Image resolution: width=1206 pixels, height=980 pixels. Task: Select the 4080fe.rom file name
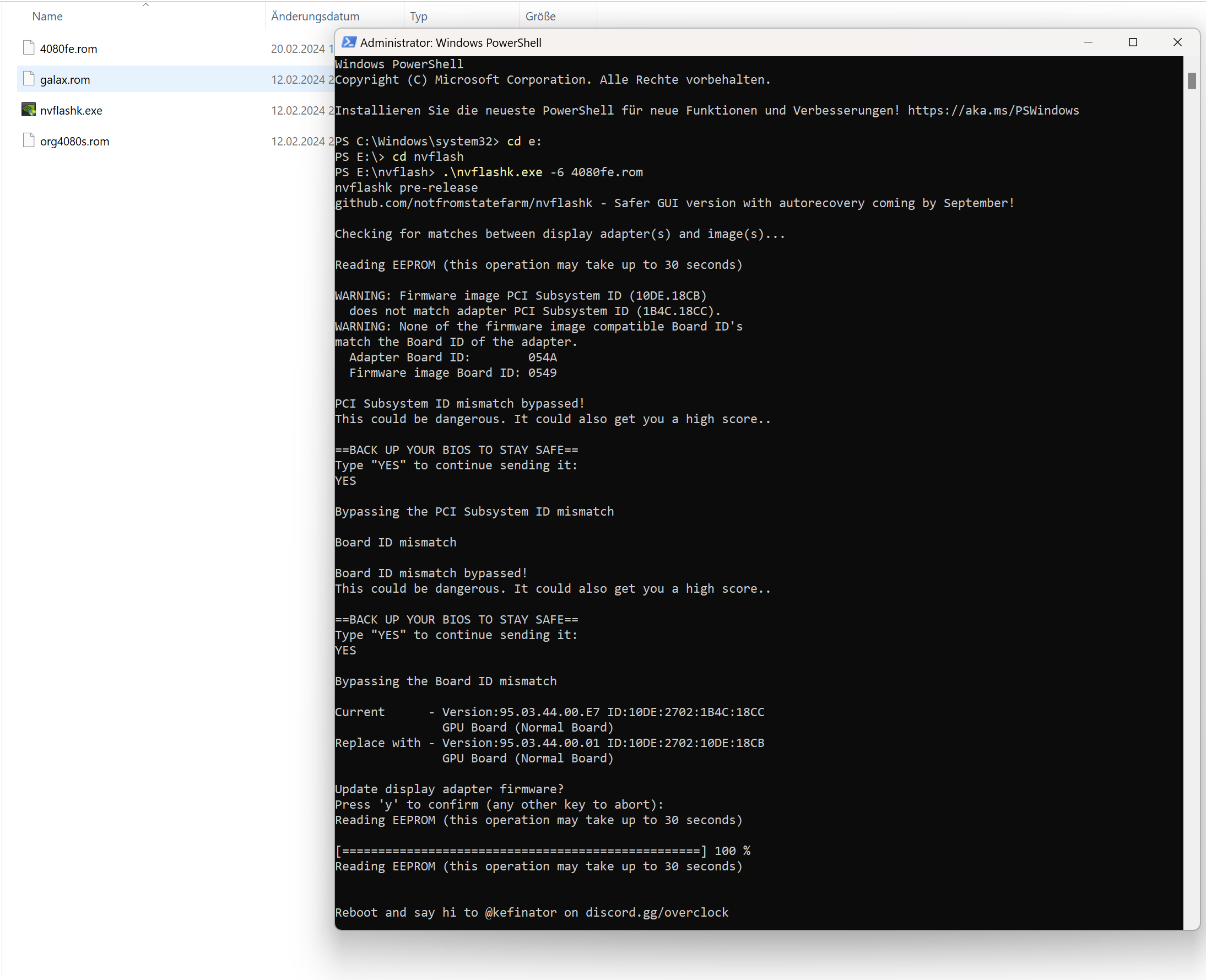68,49
